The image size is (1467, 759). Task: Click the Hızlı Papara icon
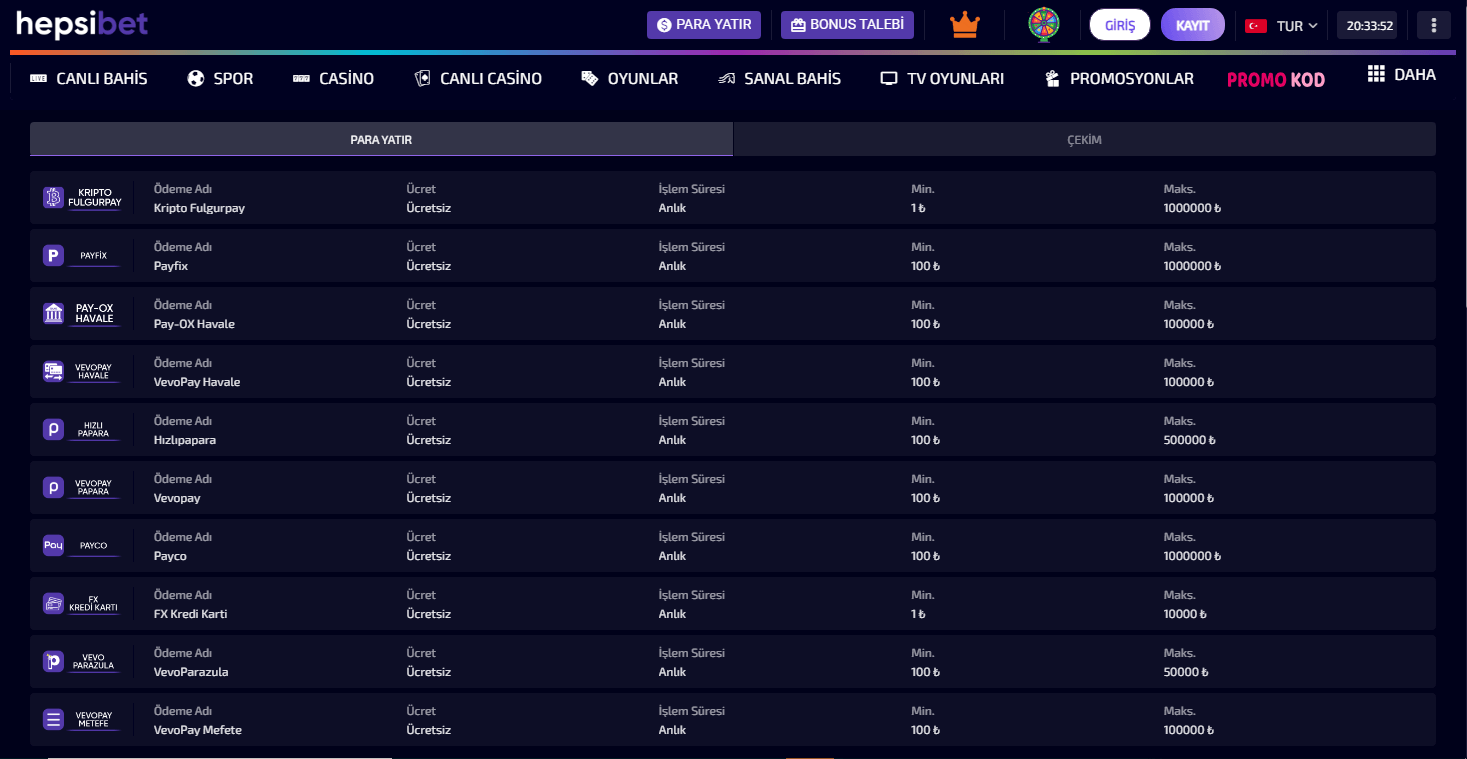[53, 430]
